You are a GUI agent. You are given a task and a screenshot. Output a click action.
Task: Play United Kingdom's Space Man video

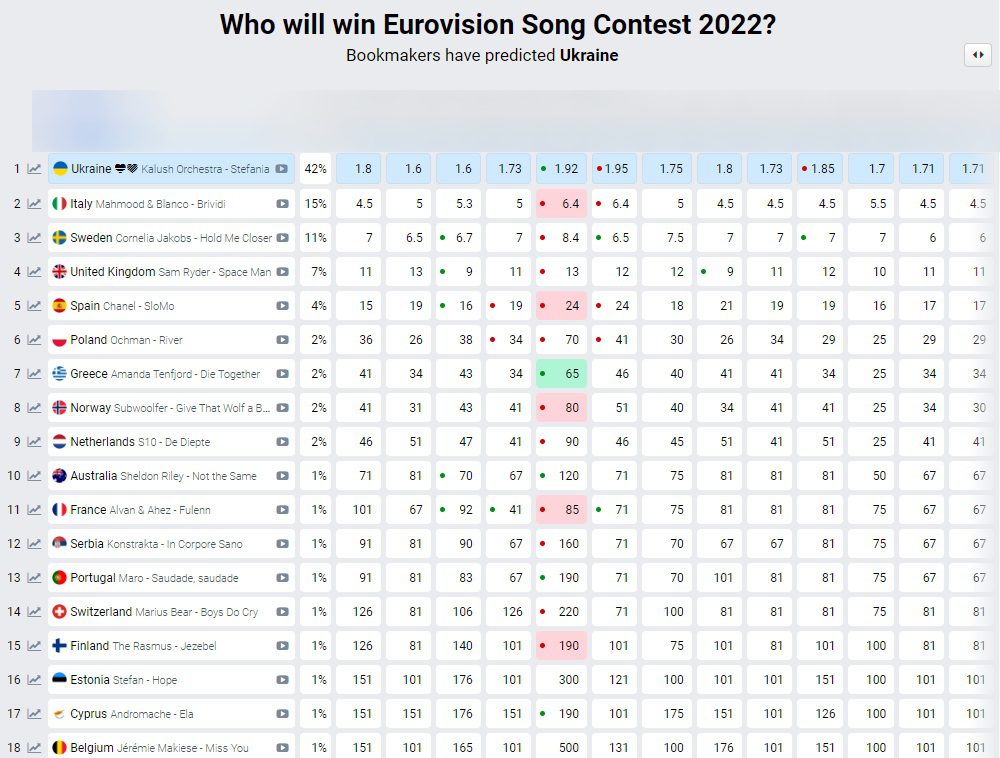tap(282, 272)
